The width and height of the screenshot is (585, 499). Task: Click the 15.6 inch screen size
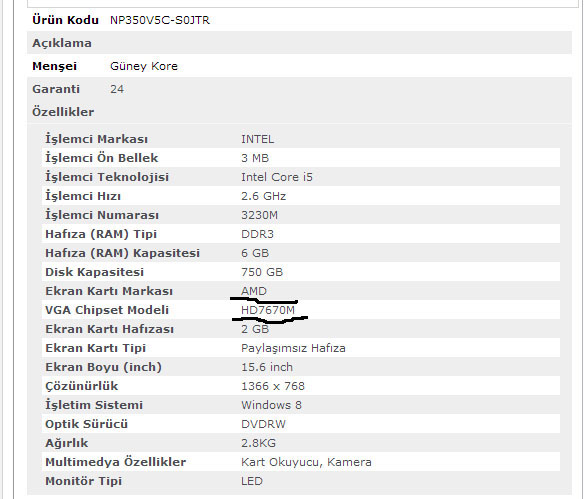[x=267, y=367]
